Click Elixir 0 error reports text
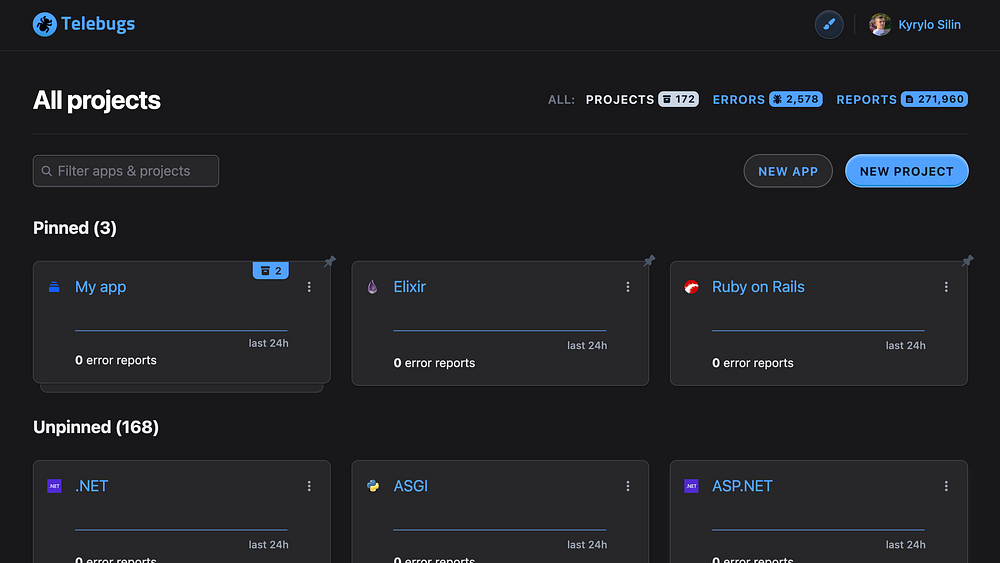 pos(434,363)
